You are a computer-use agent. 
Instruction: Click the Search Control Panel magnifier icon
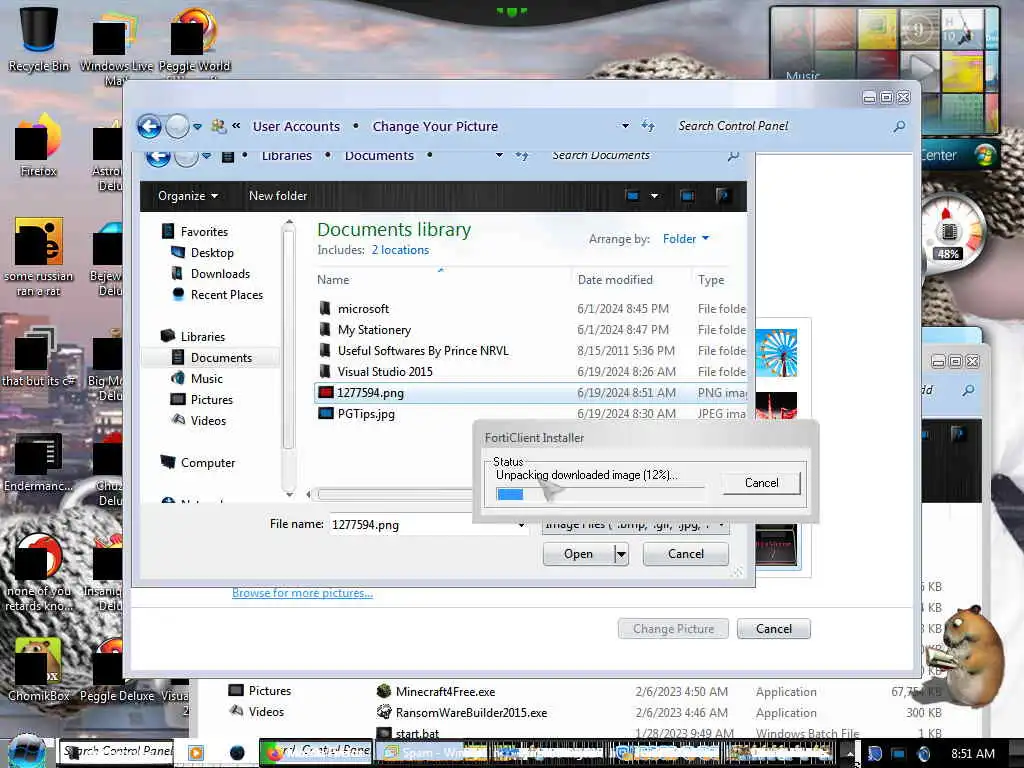click(x=899, y=126)
